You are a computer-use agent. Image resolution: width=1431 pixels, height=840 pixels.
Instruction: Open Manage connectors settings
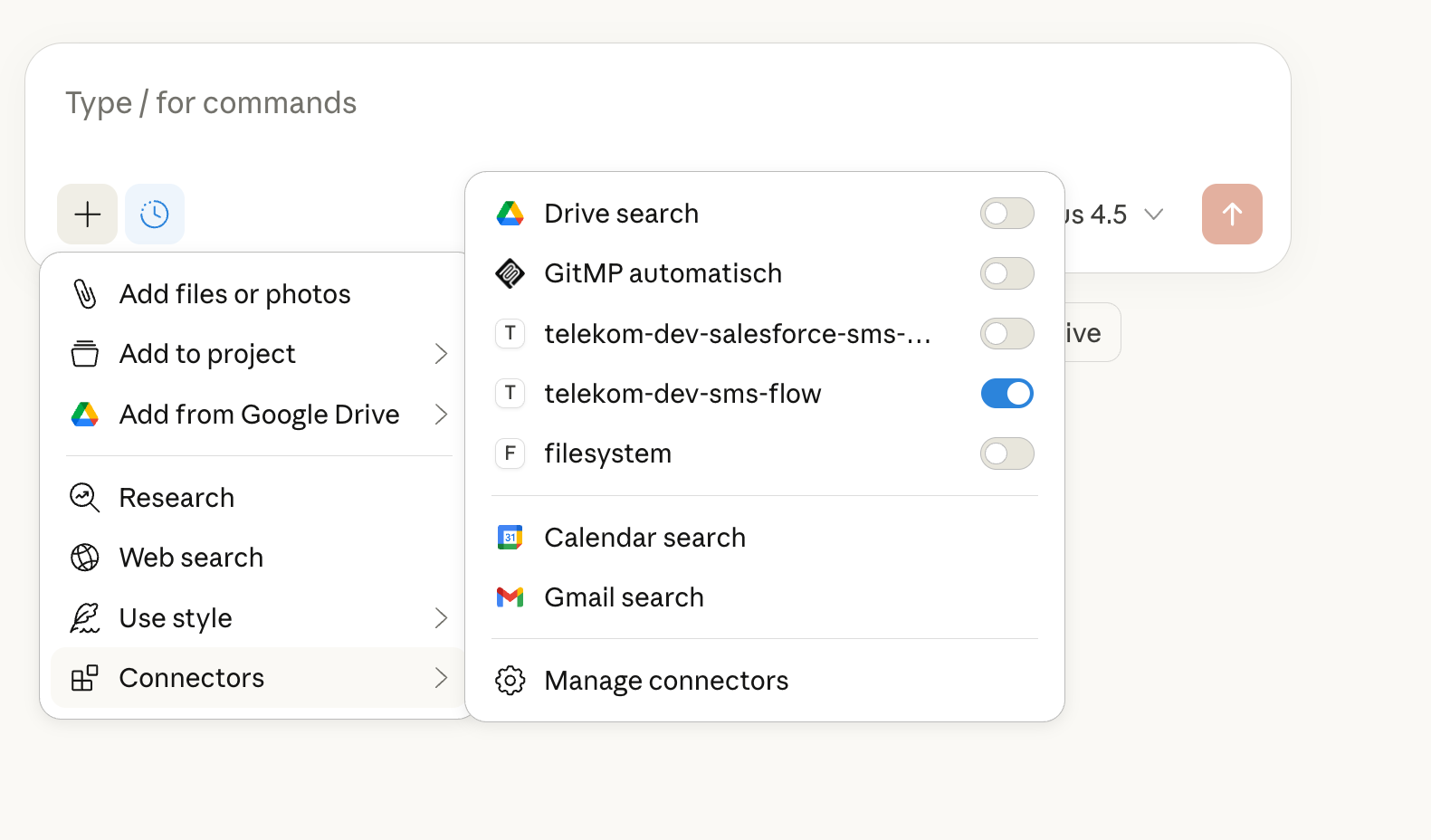tap(666, 681)
